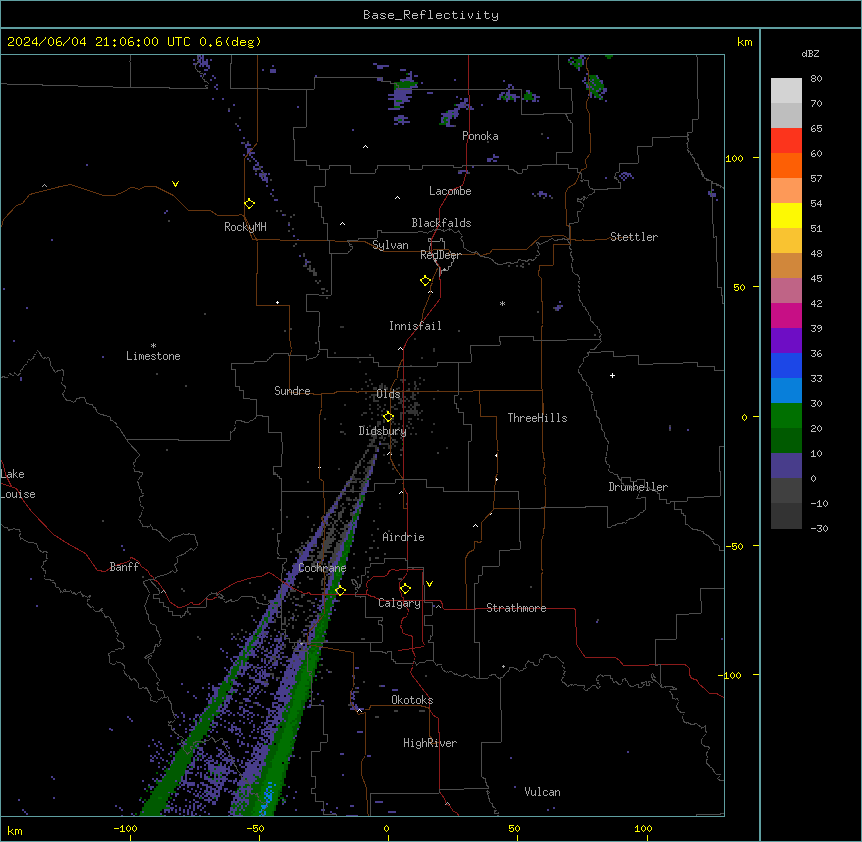Viewport: 862px width, 842px height.
Task: Click the RedDeer city label
Action: pyautogui.click(x=440, y=255)
